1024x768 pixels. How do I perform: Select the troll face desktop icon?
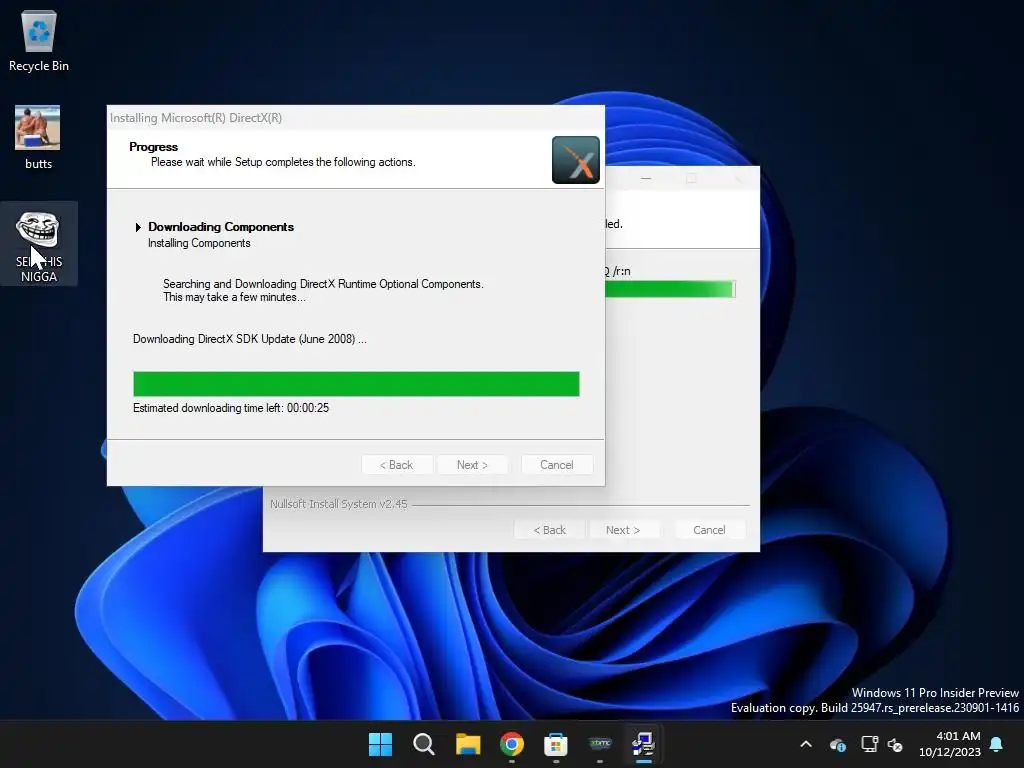click(x=39, y=245)
